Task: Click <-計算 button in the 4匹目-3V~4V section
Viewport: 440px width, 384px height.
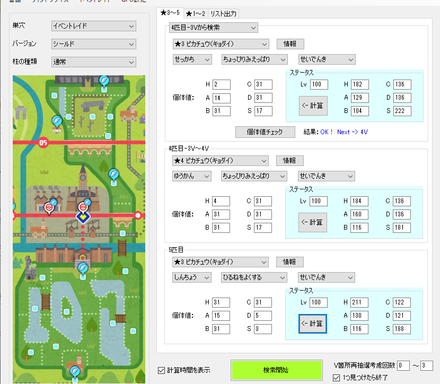Action: click(312, 222)
